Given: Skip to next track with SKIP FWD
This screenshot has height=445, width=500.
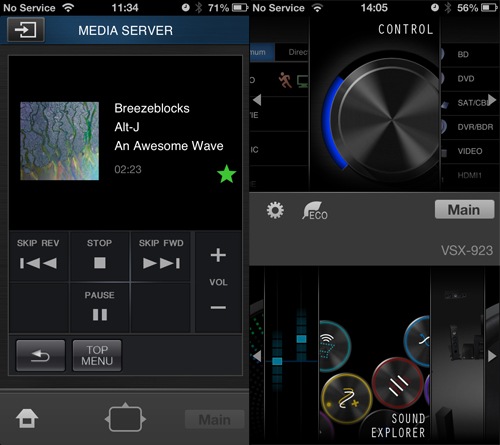Looking at the screenshot, I should coord(161,256).
